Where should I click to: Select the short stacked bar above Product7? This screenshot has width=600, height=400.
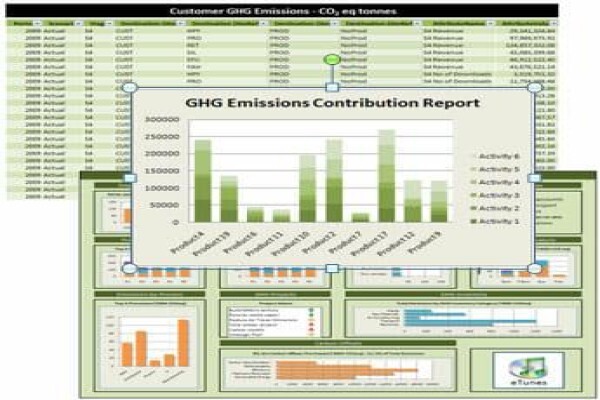pos(360,218)
